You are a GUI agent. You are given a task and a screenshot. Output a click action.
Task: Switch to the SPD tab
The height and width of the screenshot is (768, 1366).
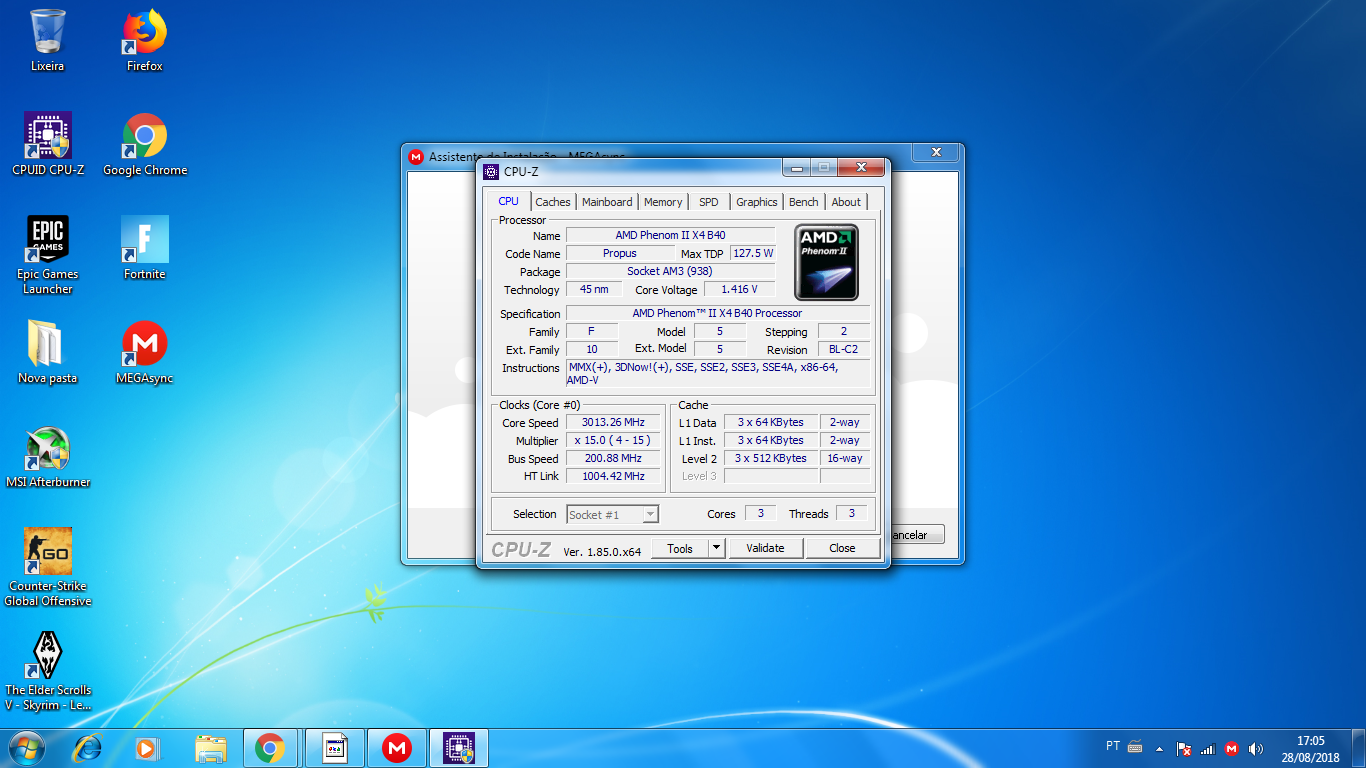click(x=709, y=202)
